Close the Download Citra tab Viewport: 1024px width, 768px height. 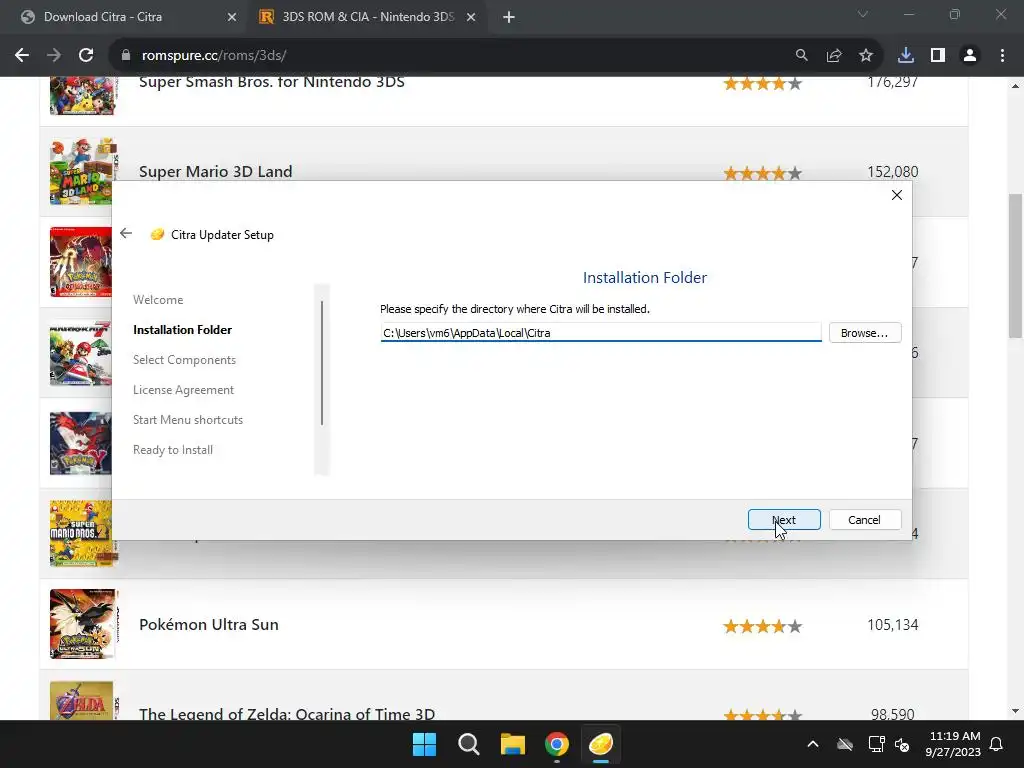coord(232,17)
